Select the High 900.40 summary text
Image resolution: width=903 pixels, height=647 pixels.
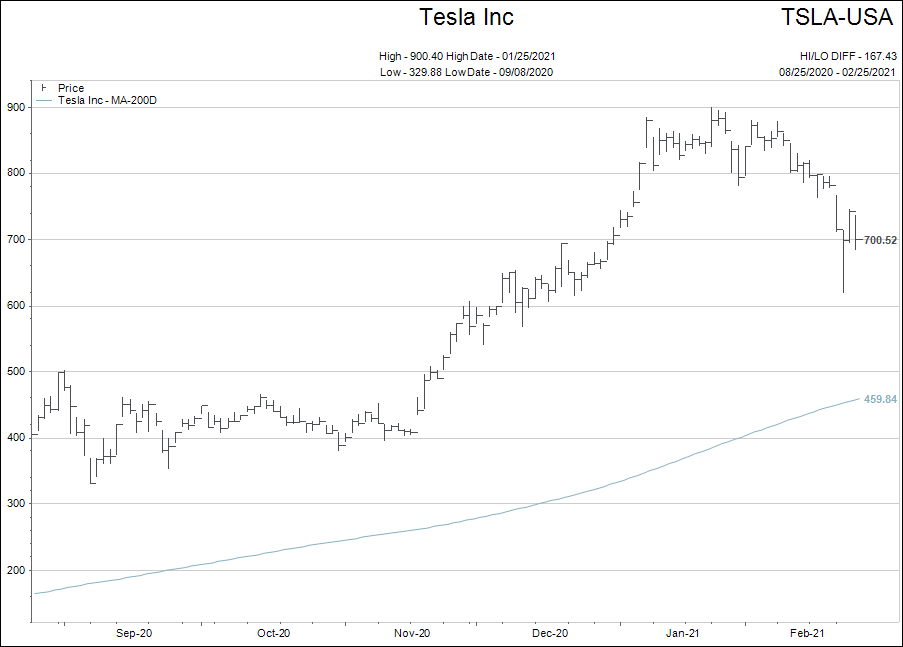tap(466, 57)
